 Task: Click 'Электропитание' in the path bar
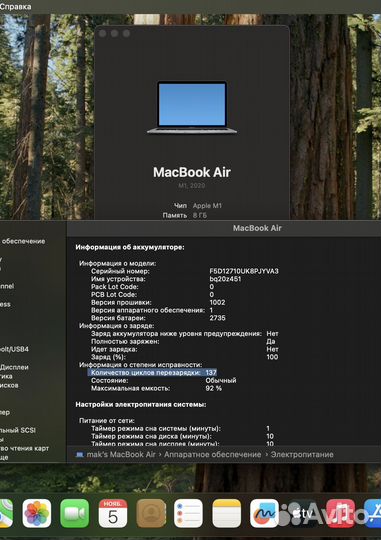click(302, 454)
